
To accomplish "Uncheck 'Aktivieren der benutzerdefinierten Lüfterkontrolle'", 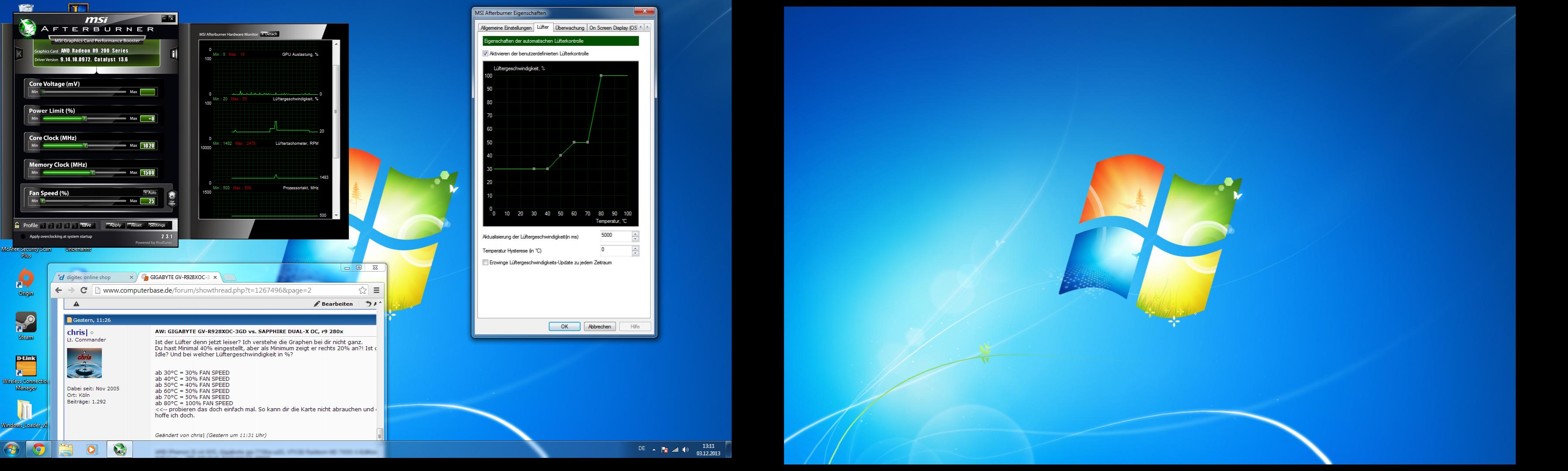I will [x=486, y=54].
